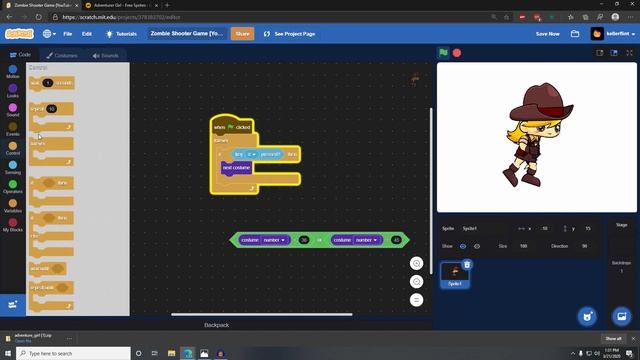Hide the sprite with crossed-eye toggle
The width and height of the screenshot is (640, 360).
click(477, 246)
